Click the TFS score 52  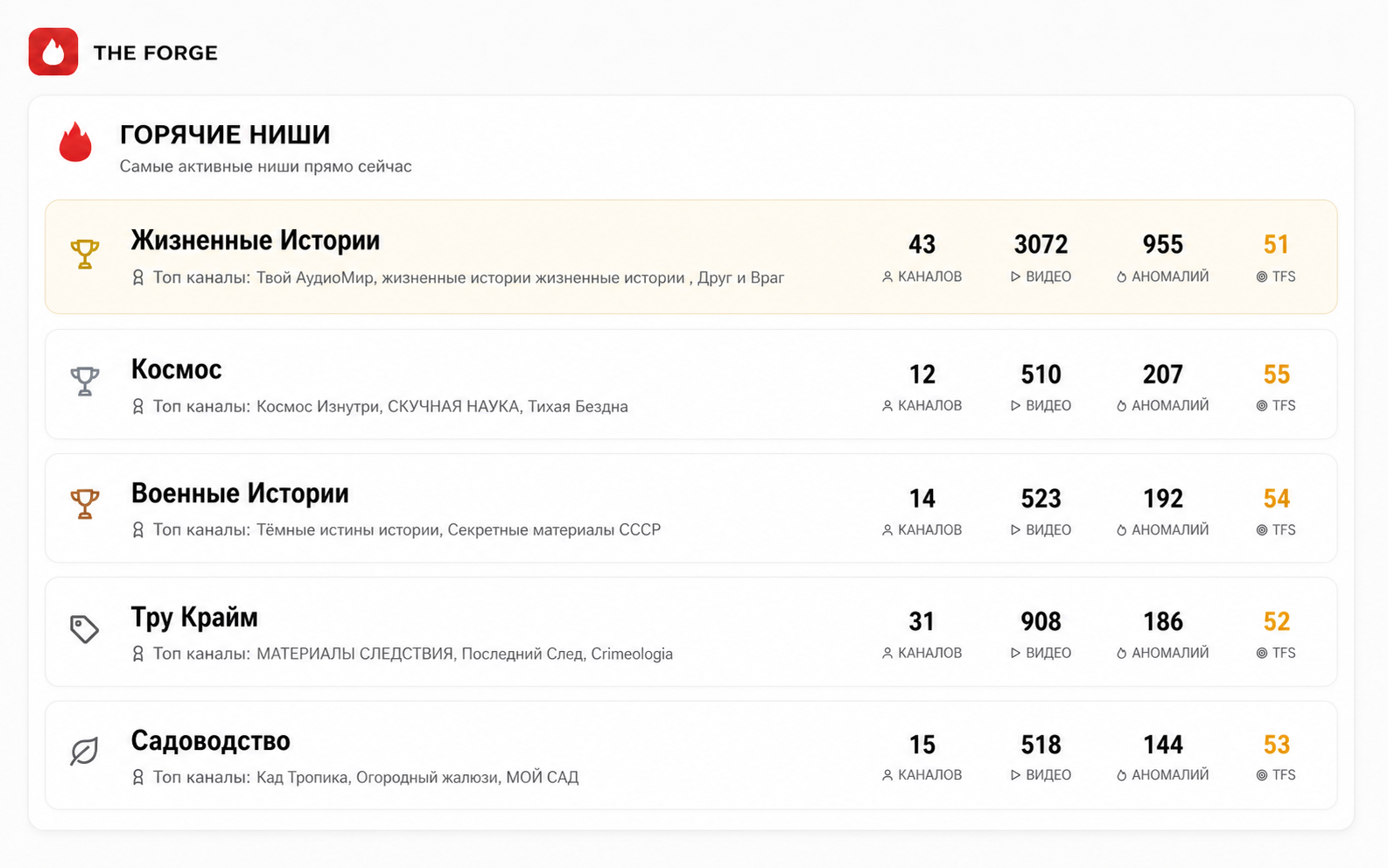click(1277, 621)
